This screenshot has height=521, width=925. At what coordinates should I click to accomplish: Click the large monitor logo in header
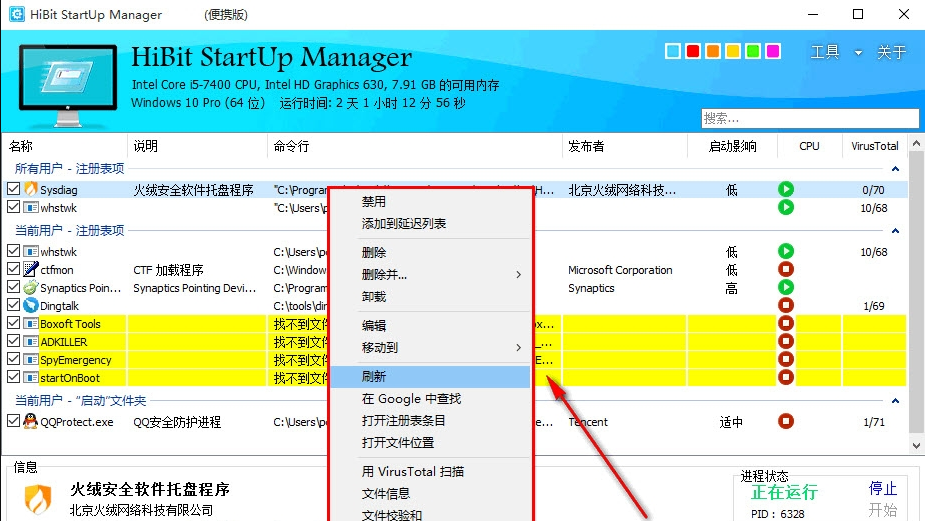[68, 84]
